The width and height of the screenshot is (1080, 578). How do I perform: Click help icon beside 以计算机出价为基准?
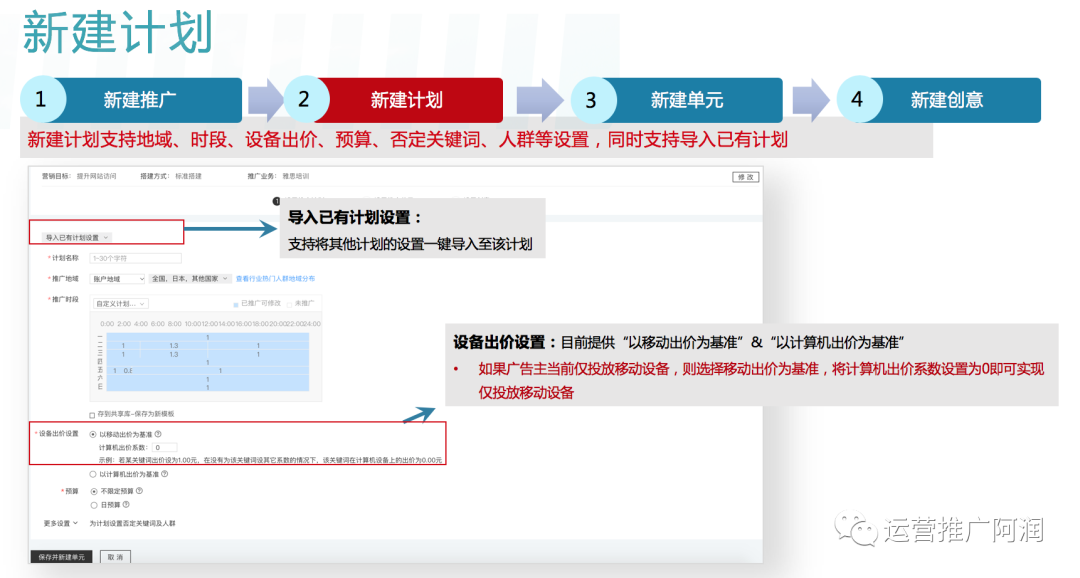coord(165,474)
